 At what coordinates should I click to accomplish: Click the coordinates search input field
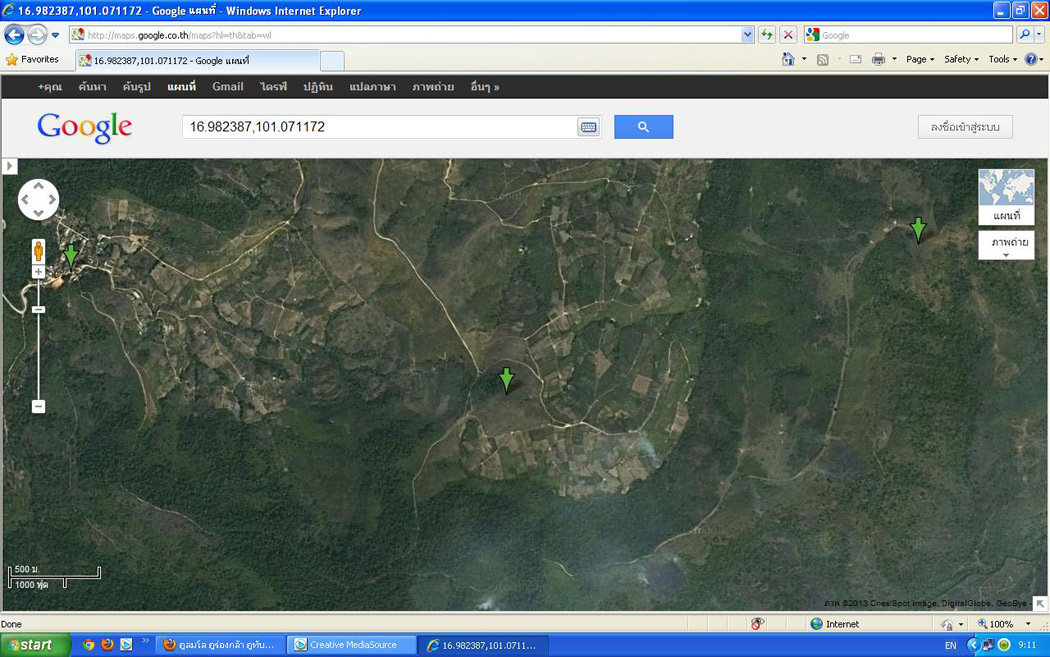pos(378,127)
